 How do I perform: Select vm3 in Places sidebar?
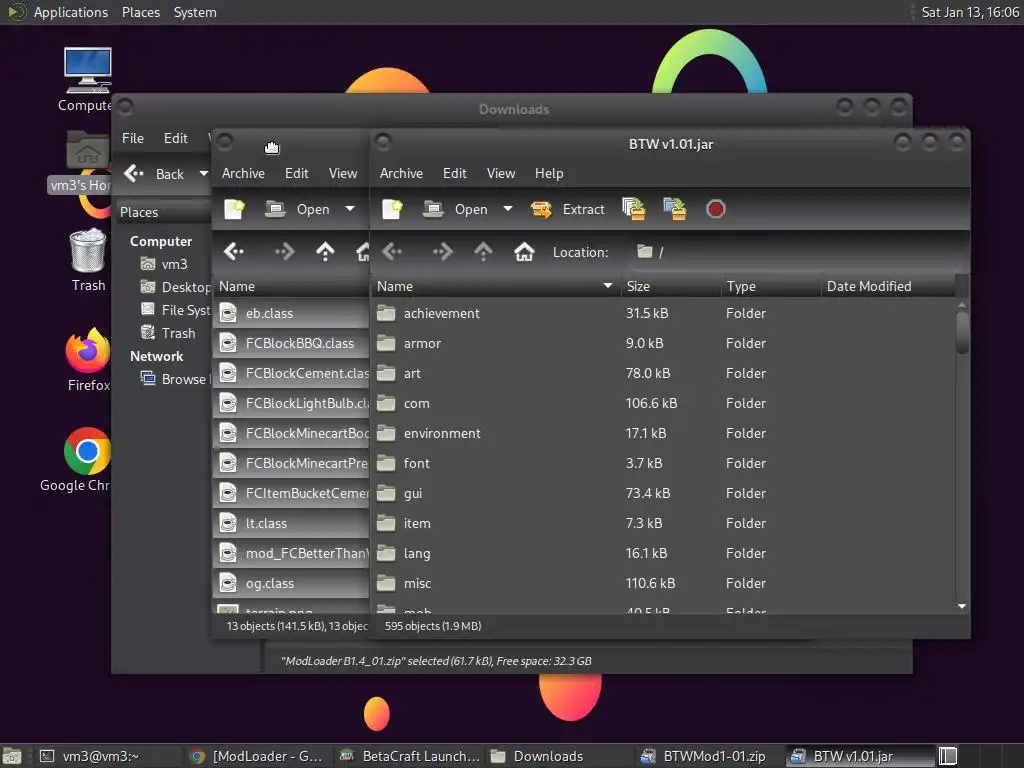(165, 264)
